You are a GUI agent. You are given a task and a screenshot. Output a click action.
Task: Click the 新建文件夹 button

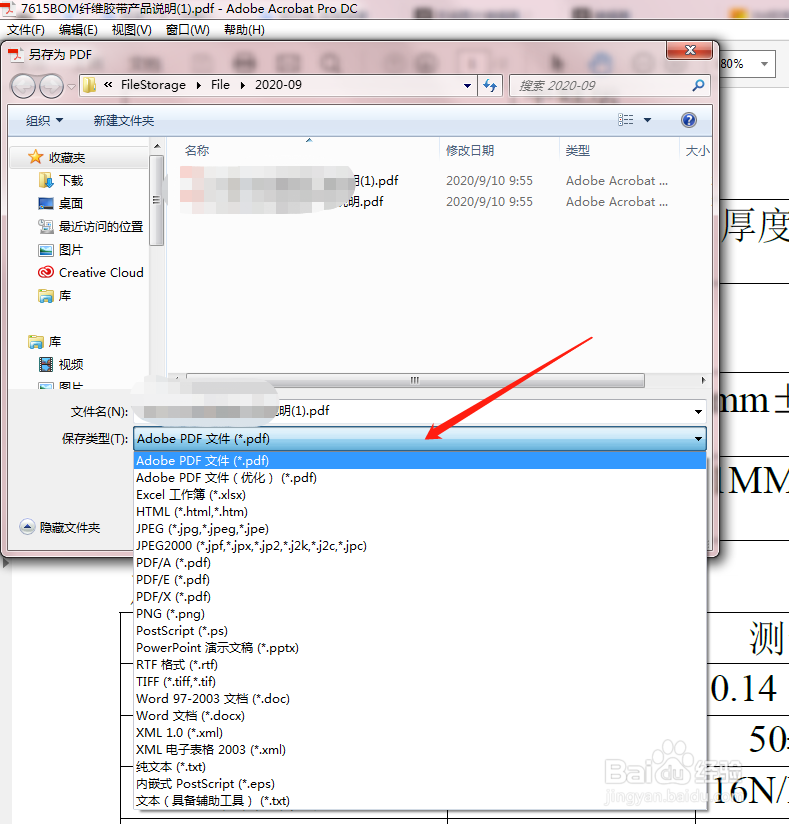124,120
